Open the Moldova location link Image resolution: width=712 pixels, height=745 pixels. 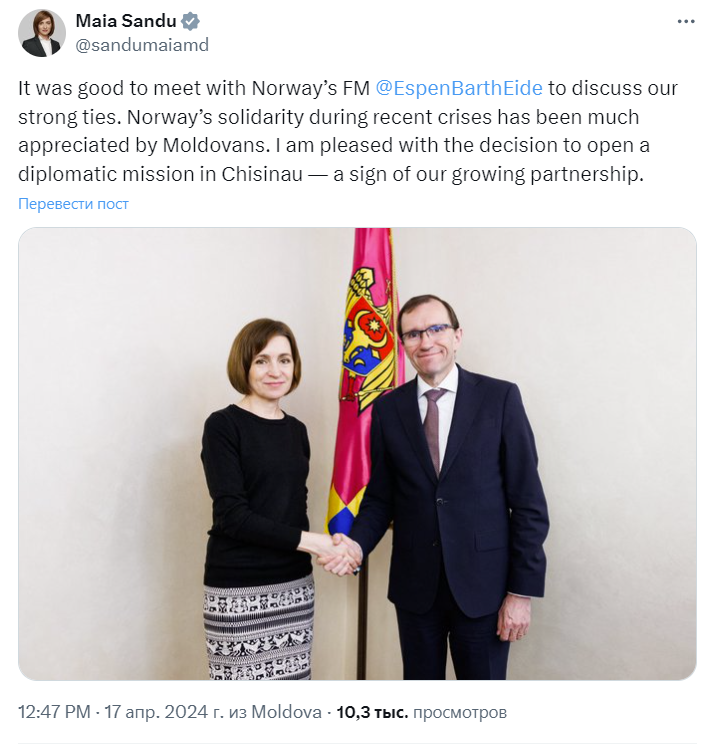(287, 713)
